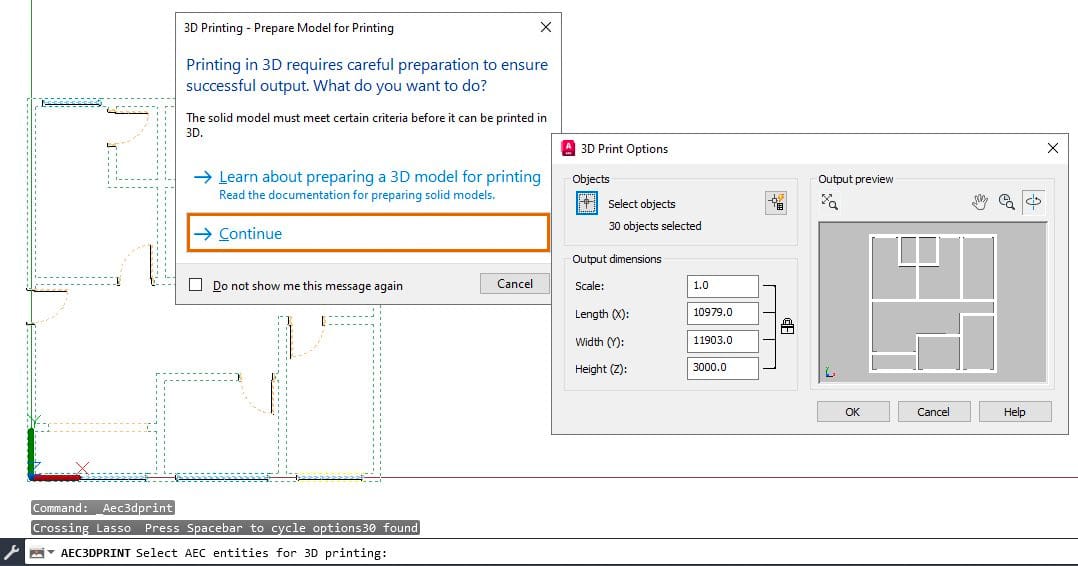Image resolution: width=1078 pixels, height=566 pixels.
Task: Close the 3D Print Options dialog
Action: pyautogui.click(x=1053, y=148)
